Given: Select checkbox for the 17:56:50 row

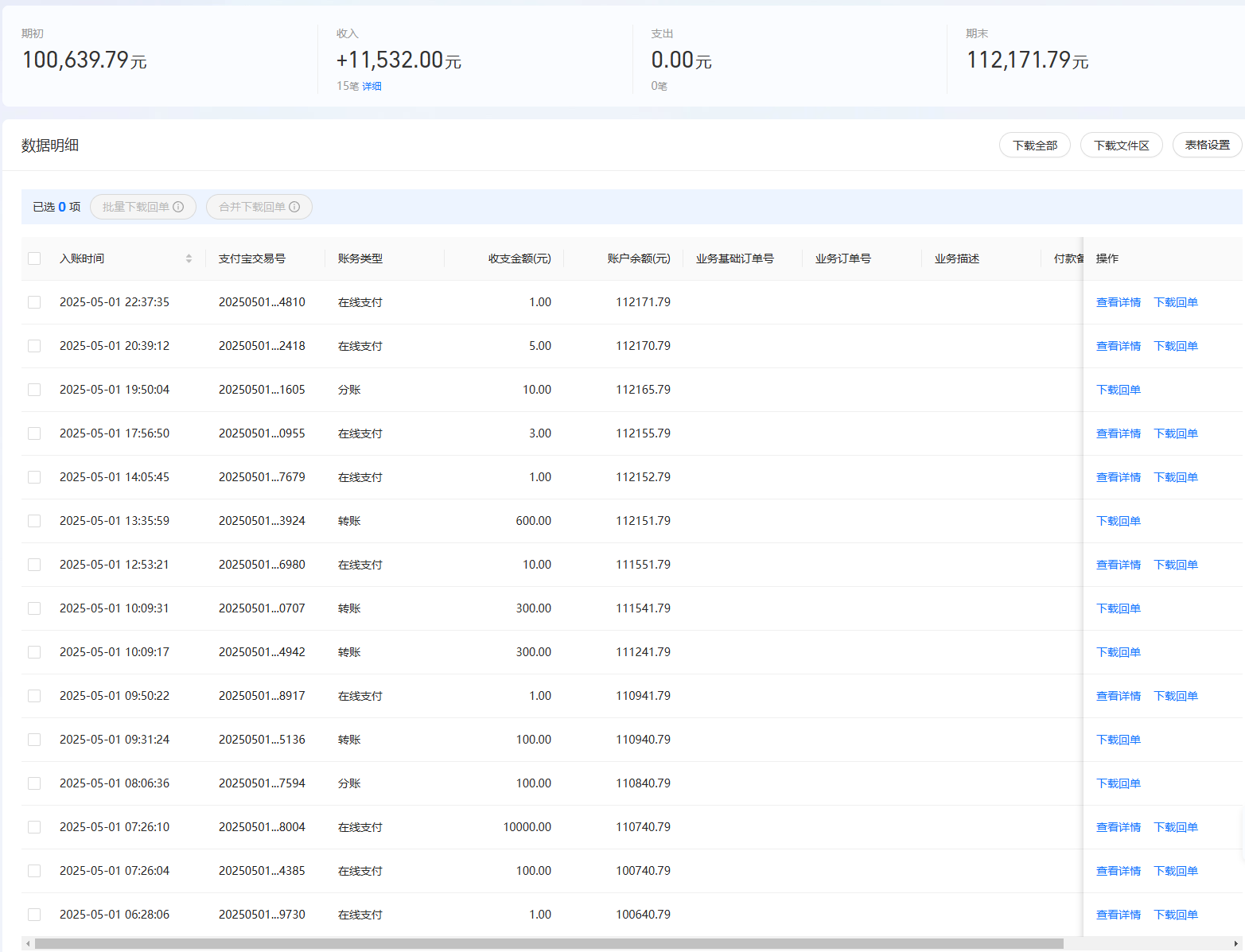Looking at the screenshot, I should tap(34, 433).
